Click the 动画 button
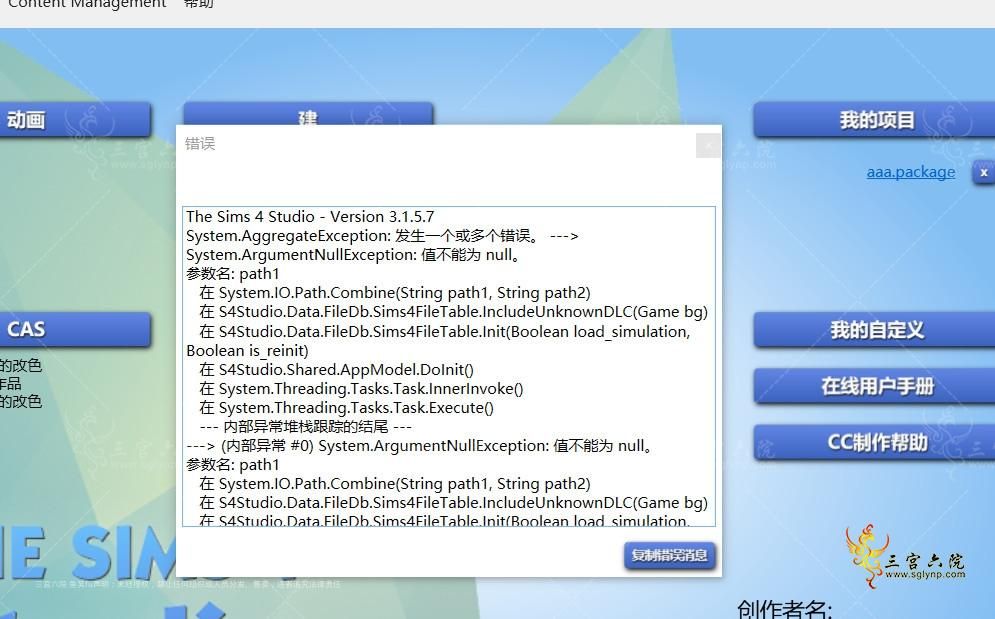Image resolution: width=995 pixels, height=619 pixels. click(75, 120)
